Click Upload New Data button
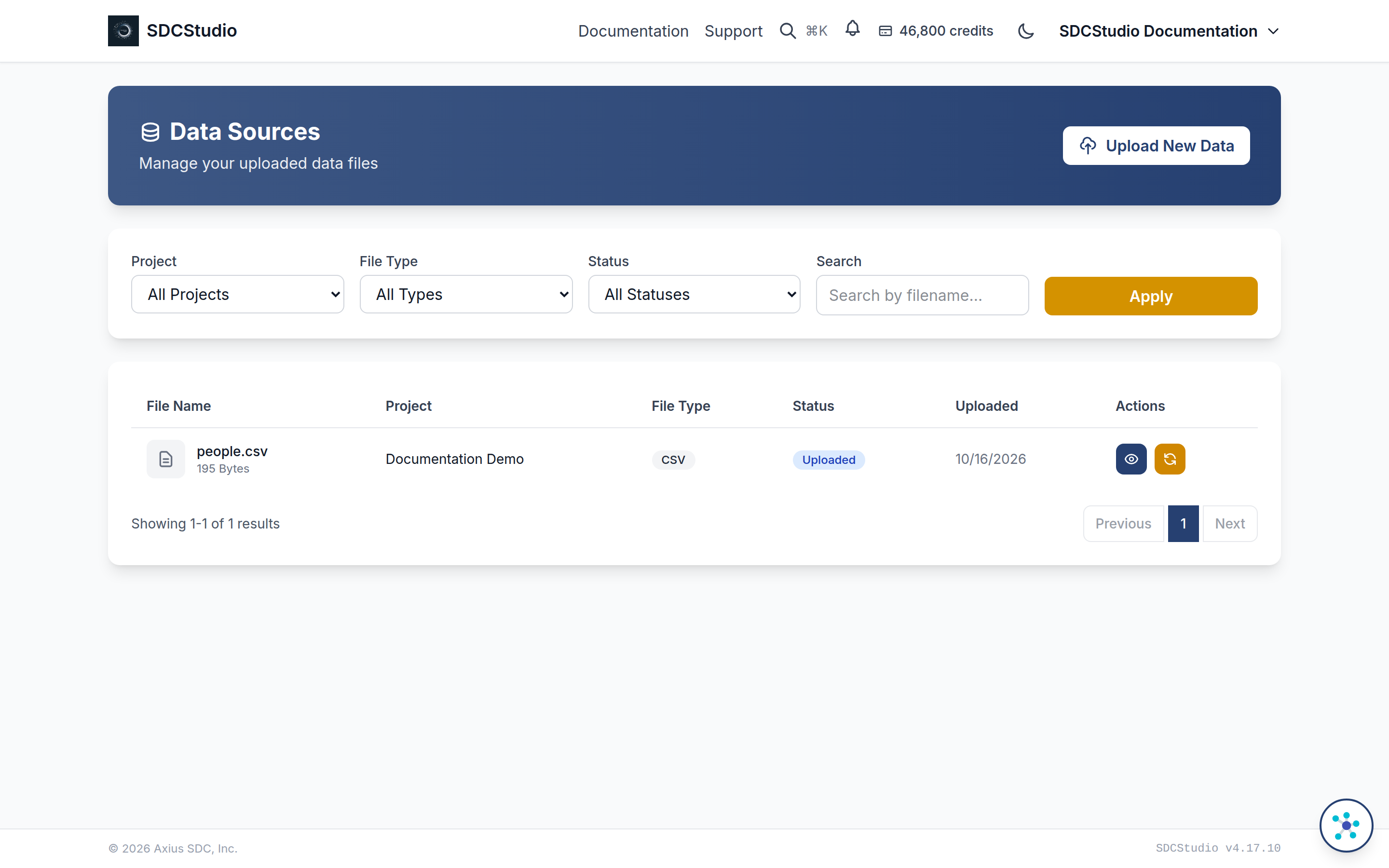The image size is (1389, 868). tap(1156, 146)
